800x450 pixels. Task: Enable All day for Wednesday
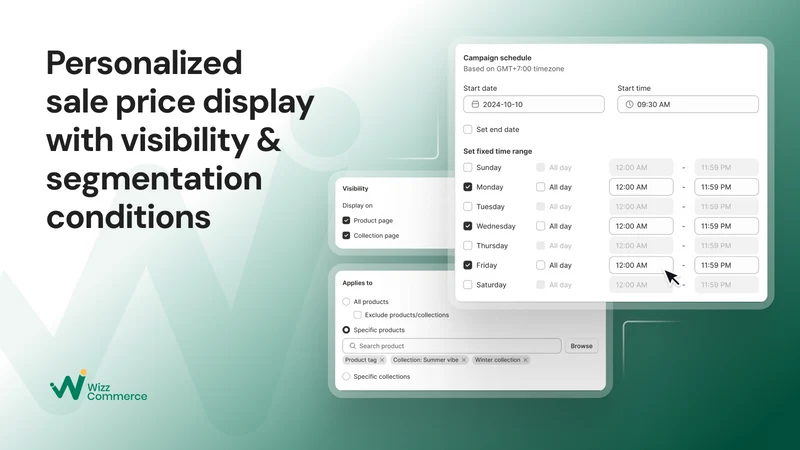click(540, 226)
